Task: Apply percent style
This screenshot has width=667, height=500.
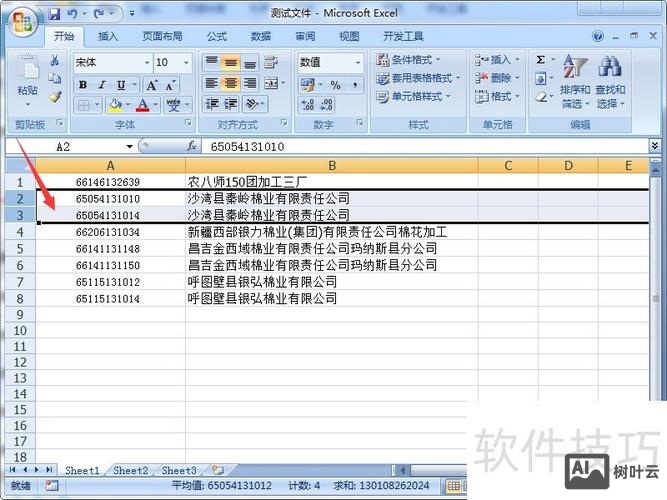Action: (336, 85)
